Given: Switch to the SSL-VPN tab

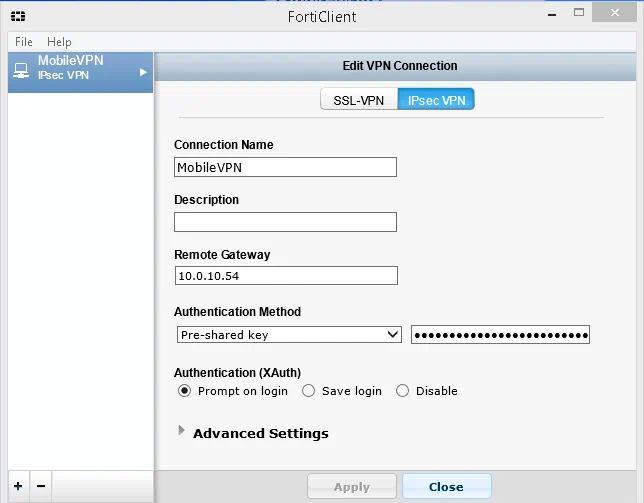Looking at the screenshot, I should (359, 99).
